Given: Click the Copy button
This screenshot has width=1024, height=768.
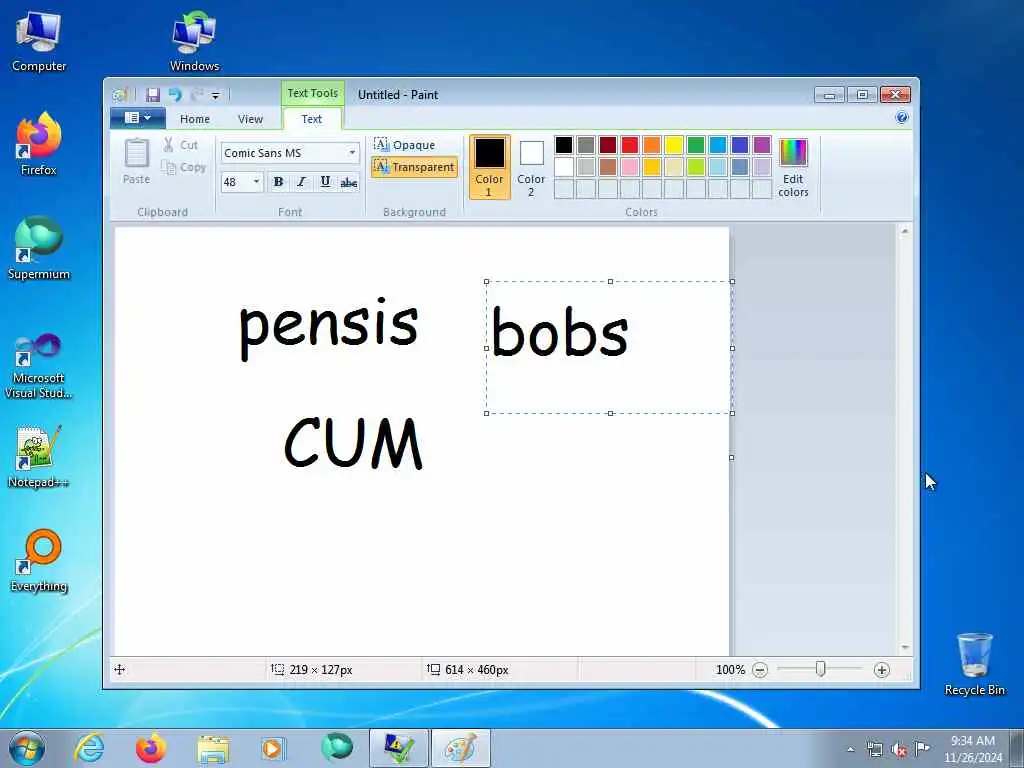Looking at the screenshot, I should [184, 168].
